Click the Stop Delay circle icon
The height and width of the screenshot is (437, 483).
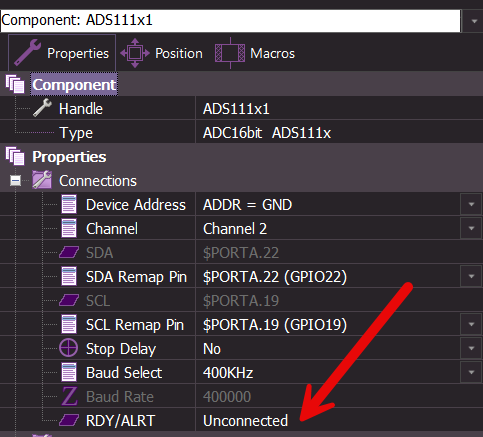point(69,348)
